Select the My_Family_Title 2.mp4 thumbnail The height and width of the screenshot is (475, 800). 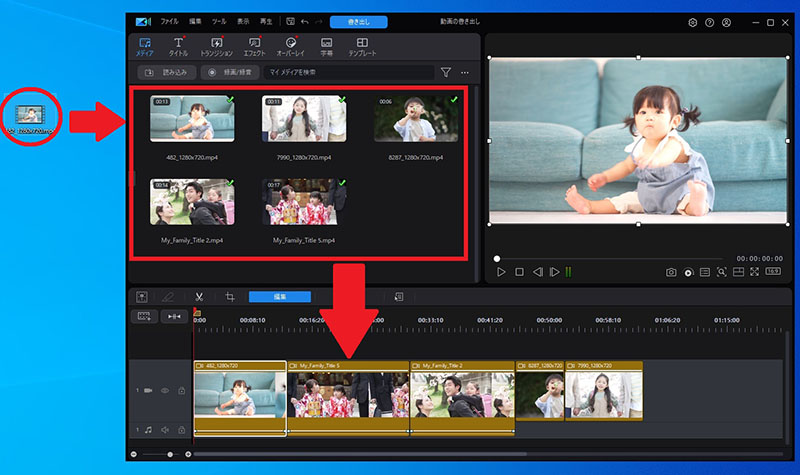click(192, 202)
